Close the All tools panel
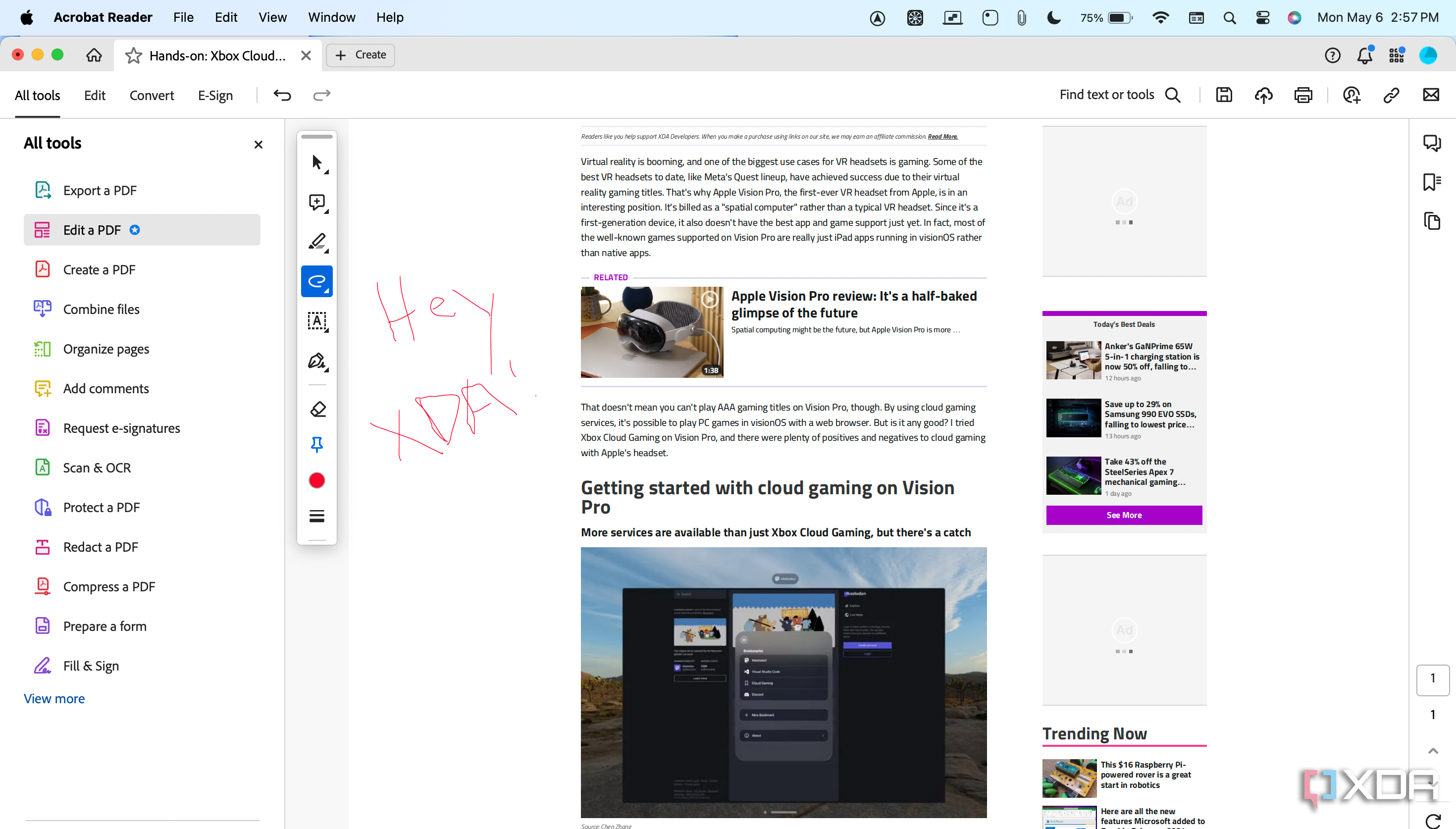Viewport: 1456px width, 829px height. pyautogui.click(x=259, y=145)
